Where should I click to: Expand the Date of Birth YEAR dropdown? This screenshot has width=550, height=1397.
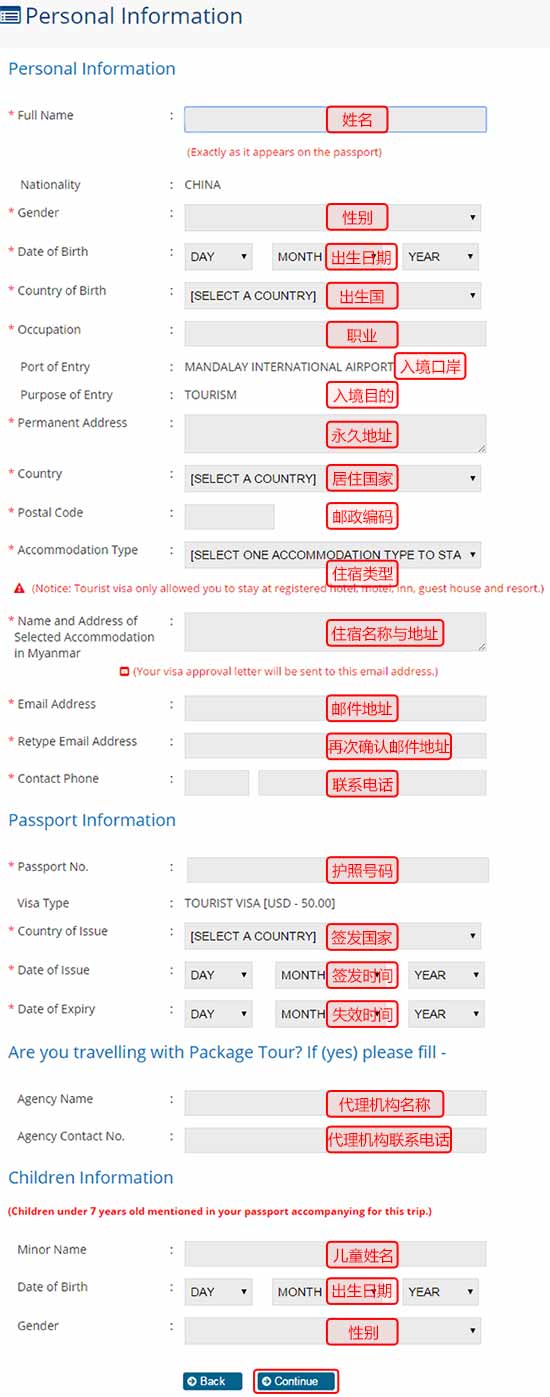tap(441, 257)
